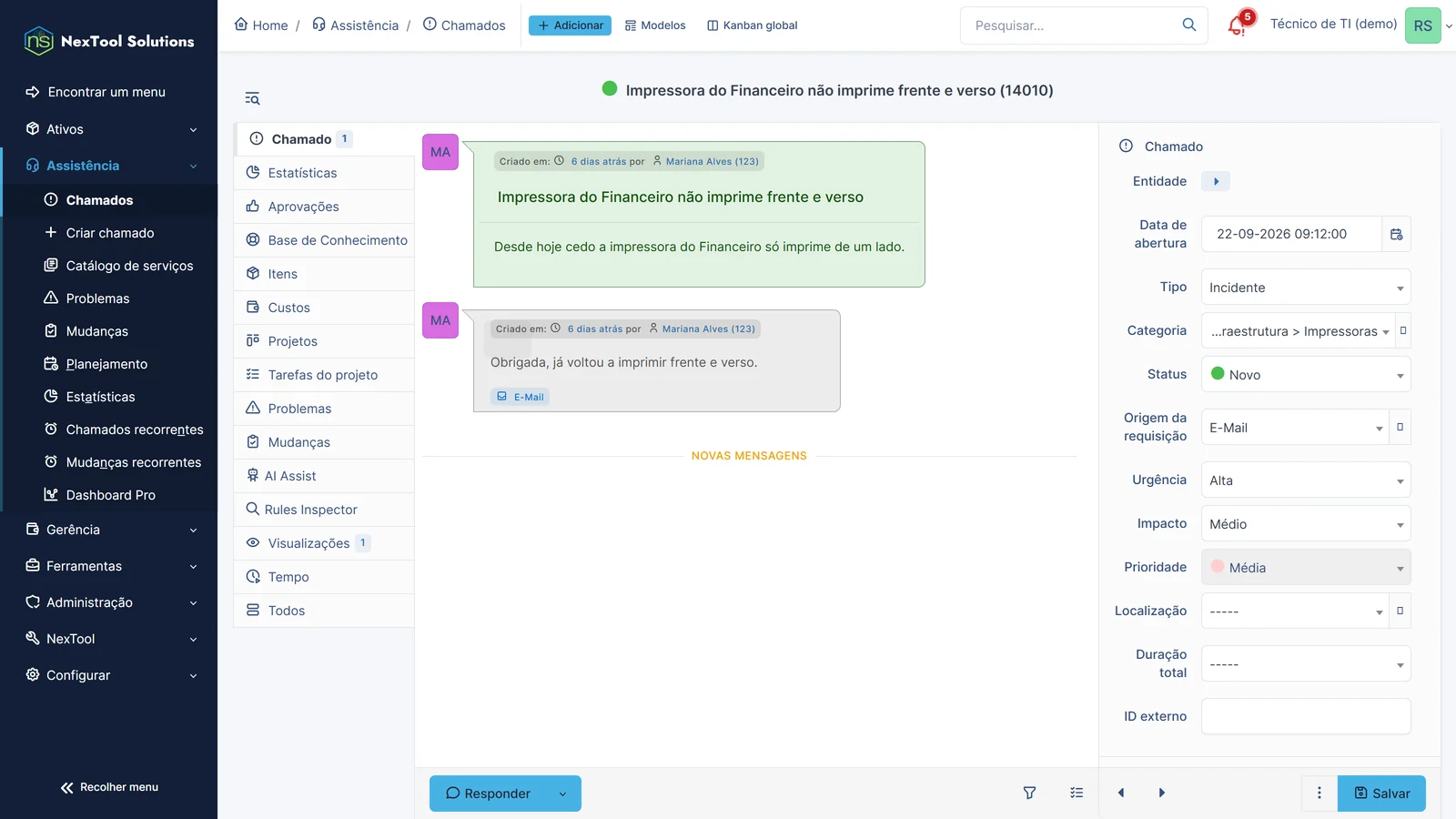1456x819 pixels.
Task: Open the three-dot more actions menu
Action: [x=1319, y=793]
